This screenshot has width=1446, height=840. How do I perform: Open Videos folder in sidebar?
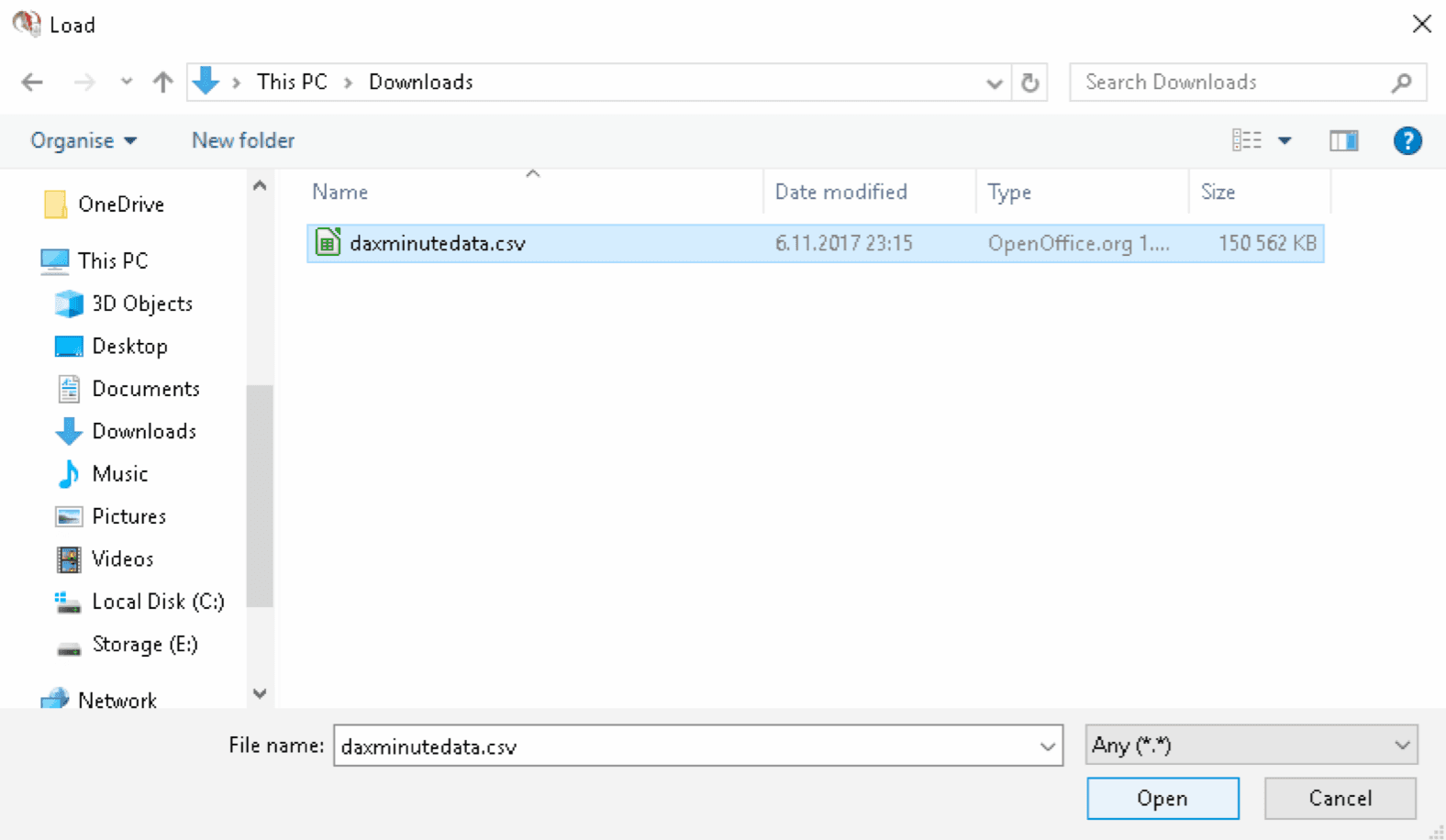[x=123, y=558]
